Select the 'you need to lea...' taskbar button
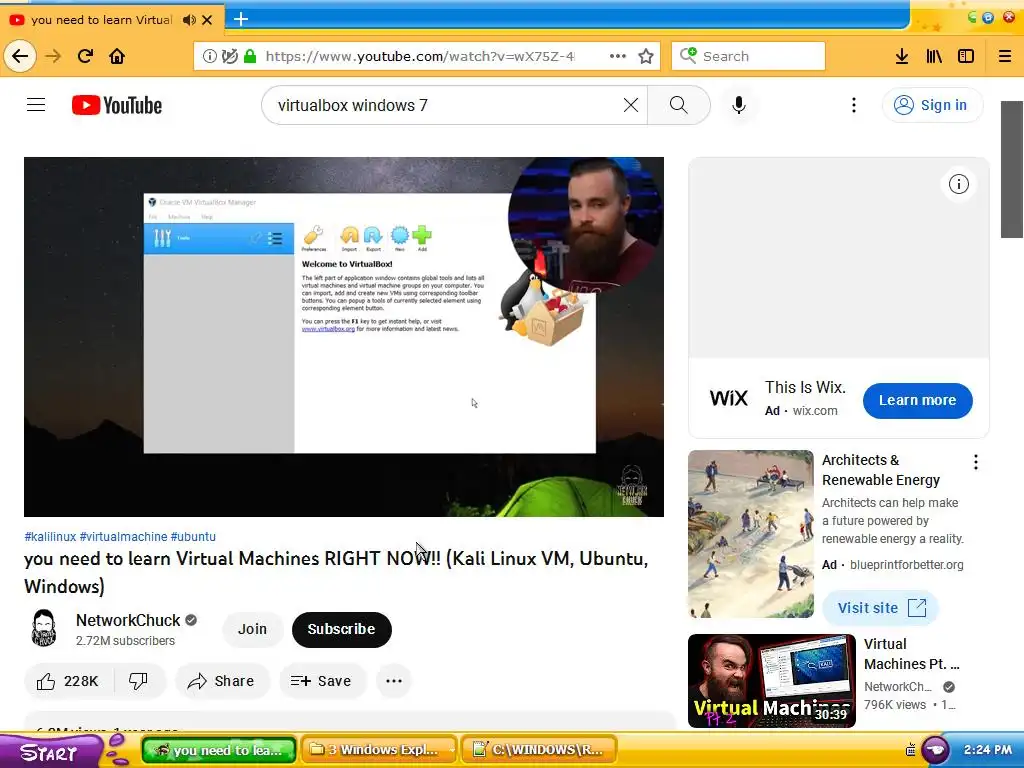Viewport: 1024px width, 768px height. point(219,750)
